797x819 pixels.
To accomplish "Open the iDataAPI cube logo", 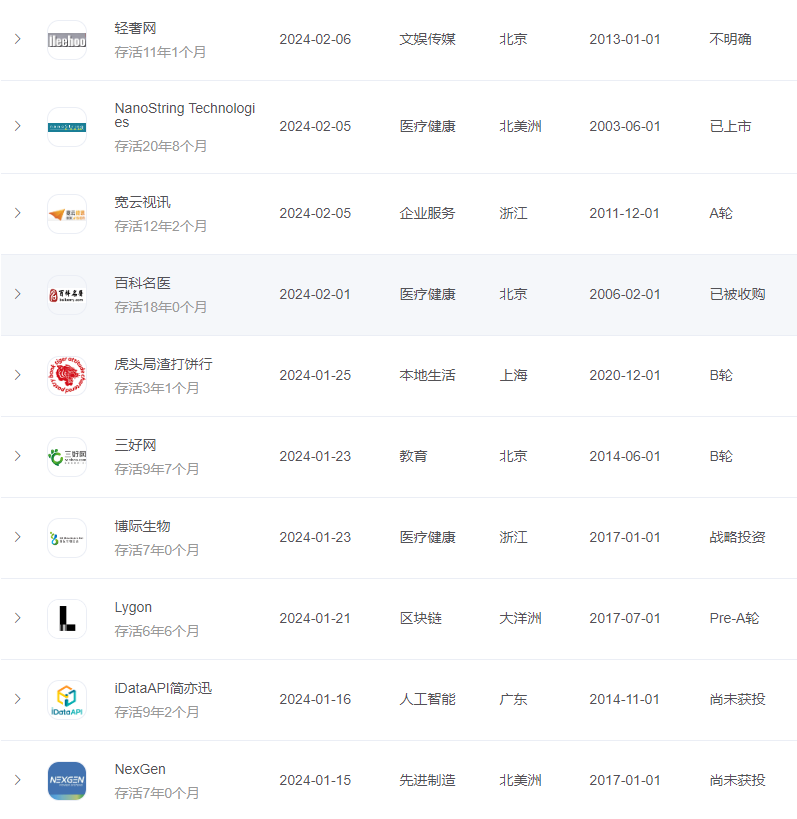I will [67, 699].
